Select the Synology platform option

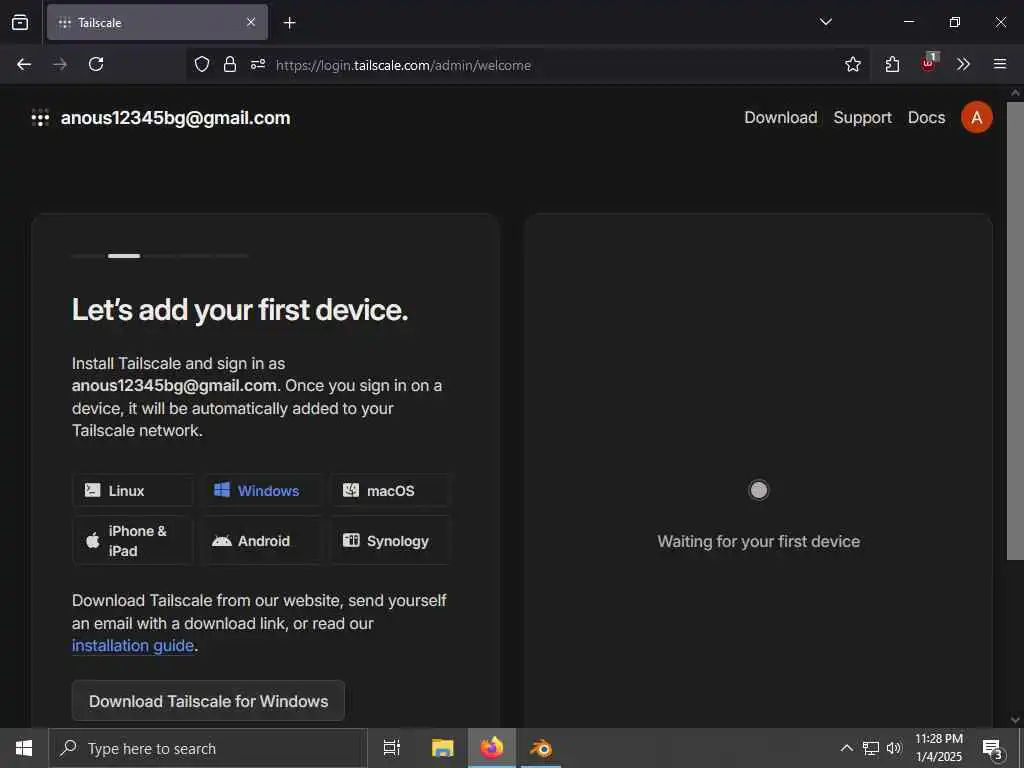coord(390,541)
